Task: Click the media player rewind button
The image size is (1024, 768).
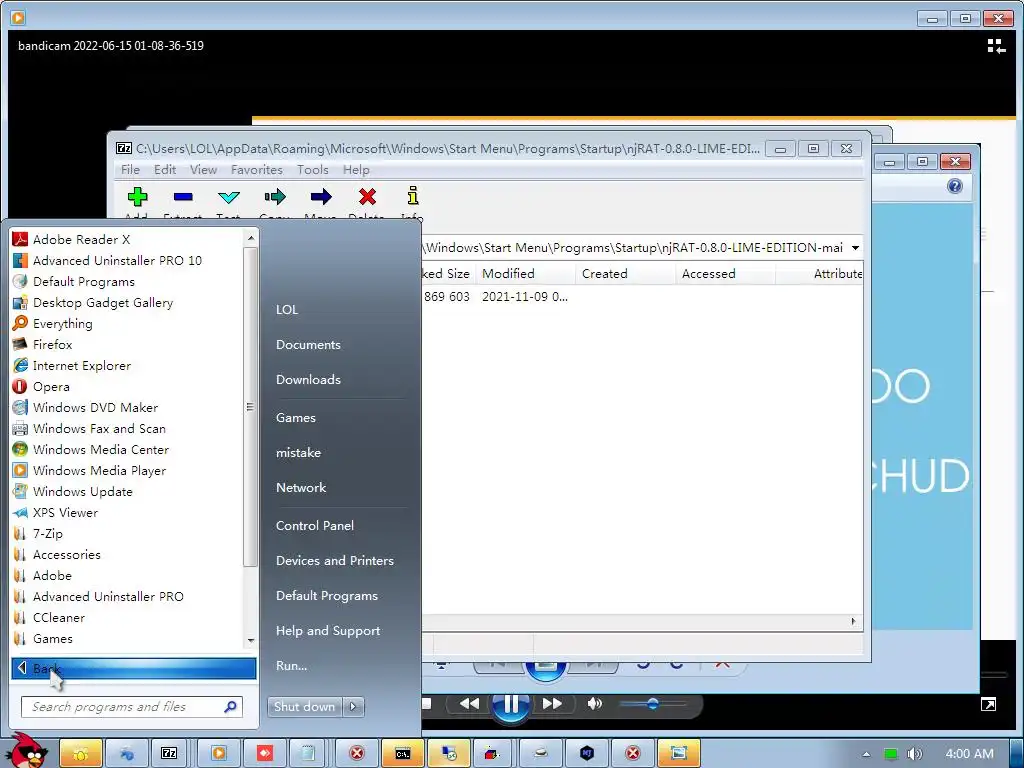Action: tap(469, 703)
